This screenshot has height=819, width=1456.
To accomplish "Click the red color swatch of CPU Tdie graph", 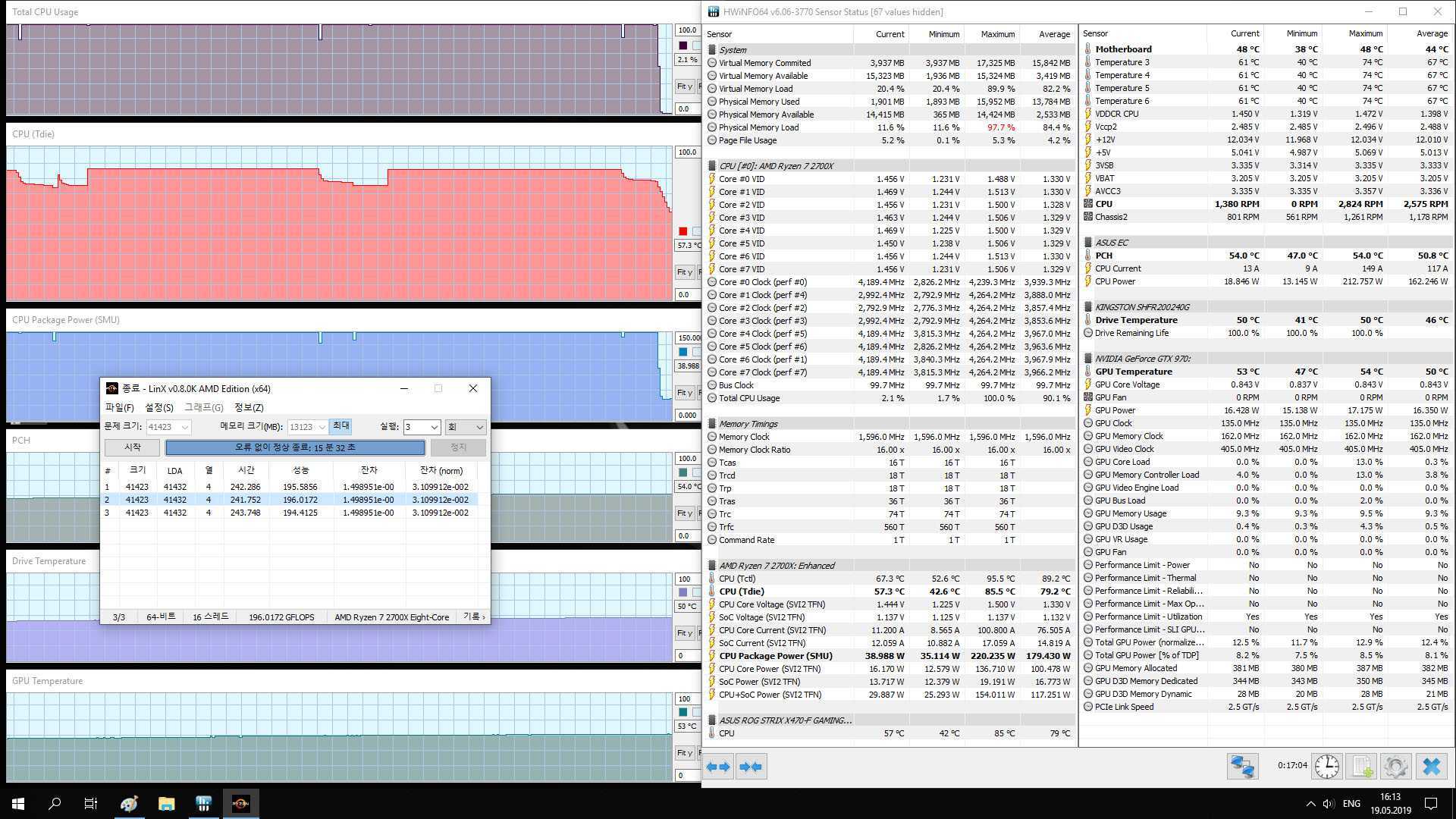I will tap(682, 231).
